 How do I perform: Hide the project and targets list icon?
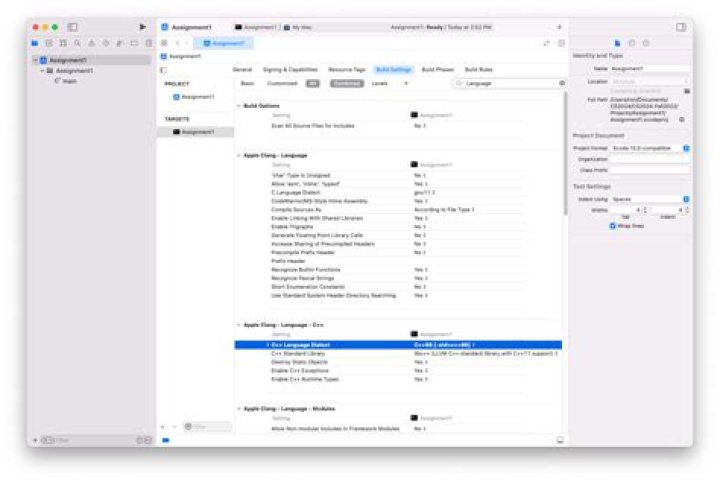click(x=163, y=70)
